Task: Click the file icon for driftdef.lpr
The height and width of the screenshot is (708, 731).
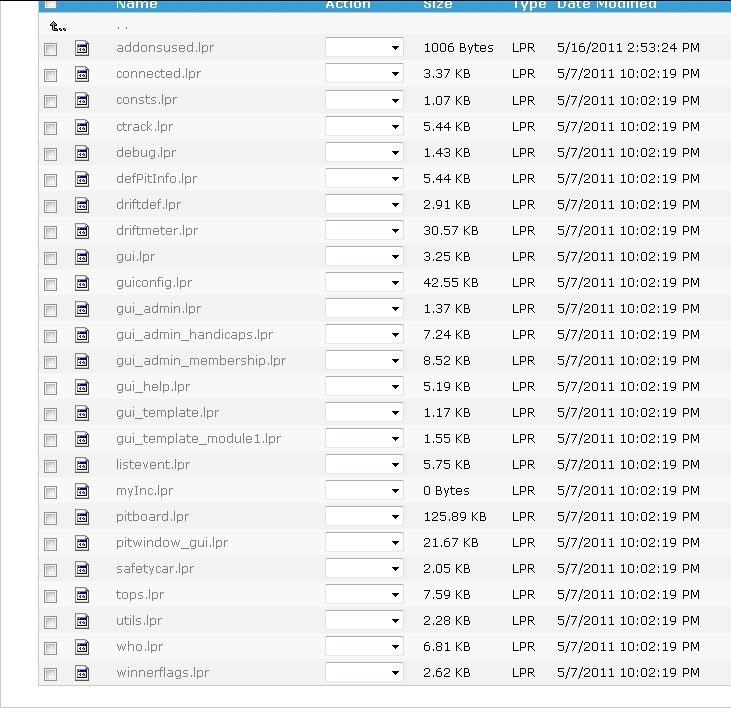Action: pos(82,205)
